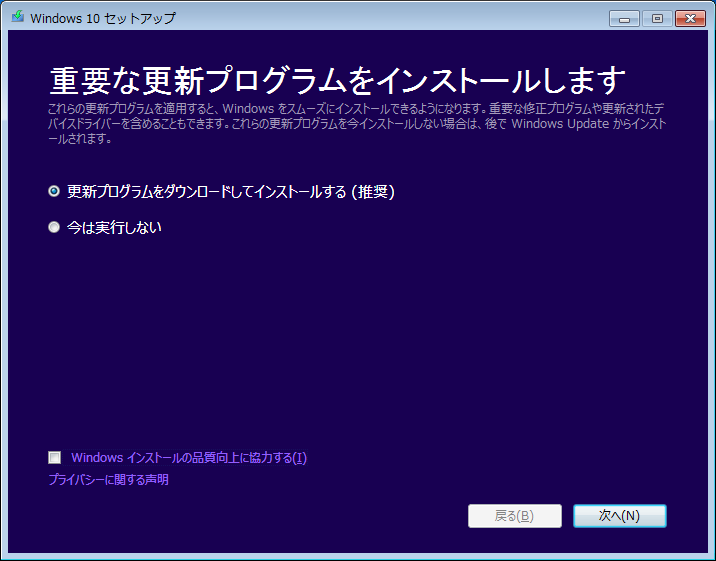
Task: Click the 戻る(B) button
Action: click(515, 516)
